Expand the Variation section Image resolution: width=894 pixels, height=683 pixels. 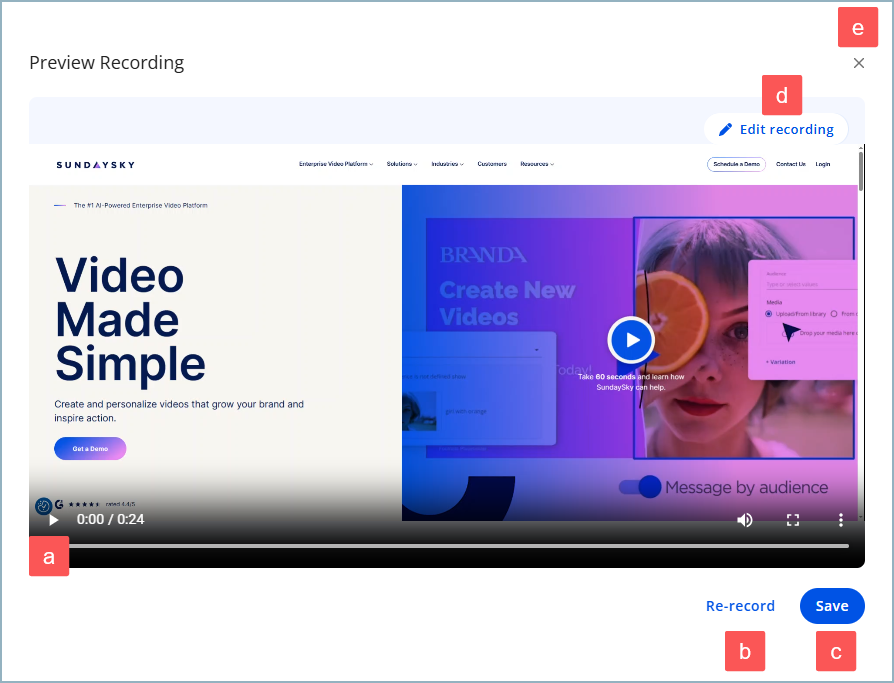pyautogui.click(x=781, y=362)
